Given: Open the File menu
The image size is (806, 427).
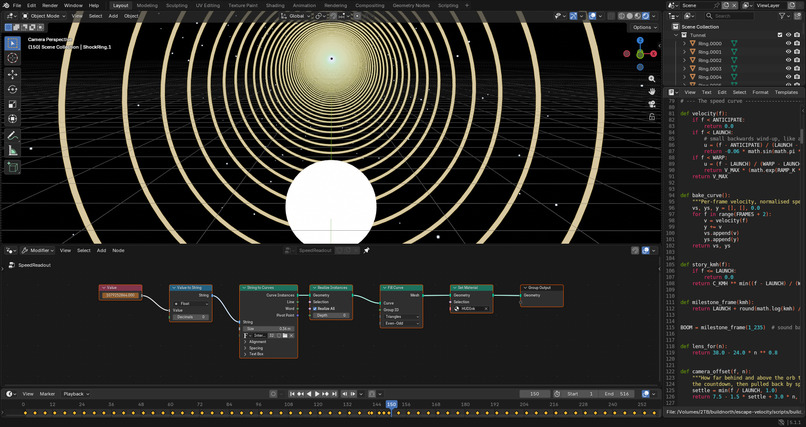Looking at the screenshot, I should tap(16, 5).
